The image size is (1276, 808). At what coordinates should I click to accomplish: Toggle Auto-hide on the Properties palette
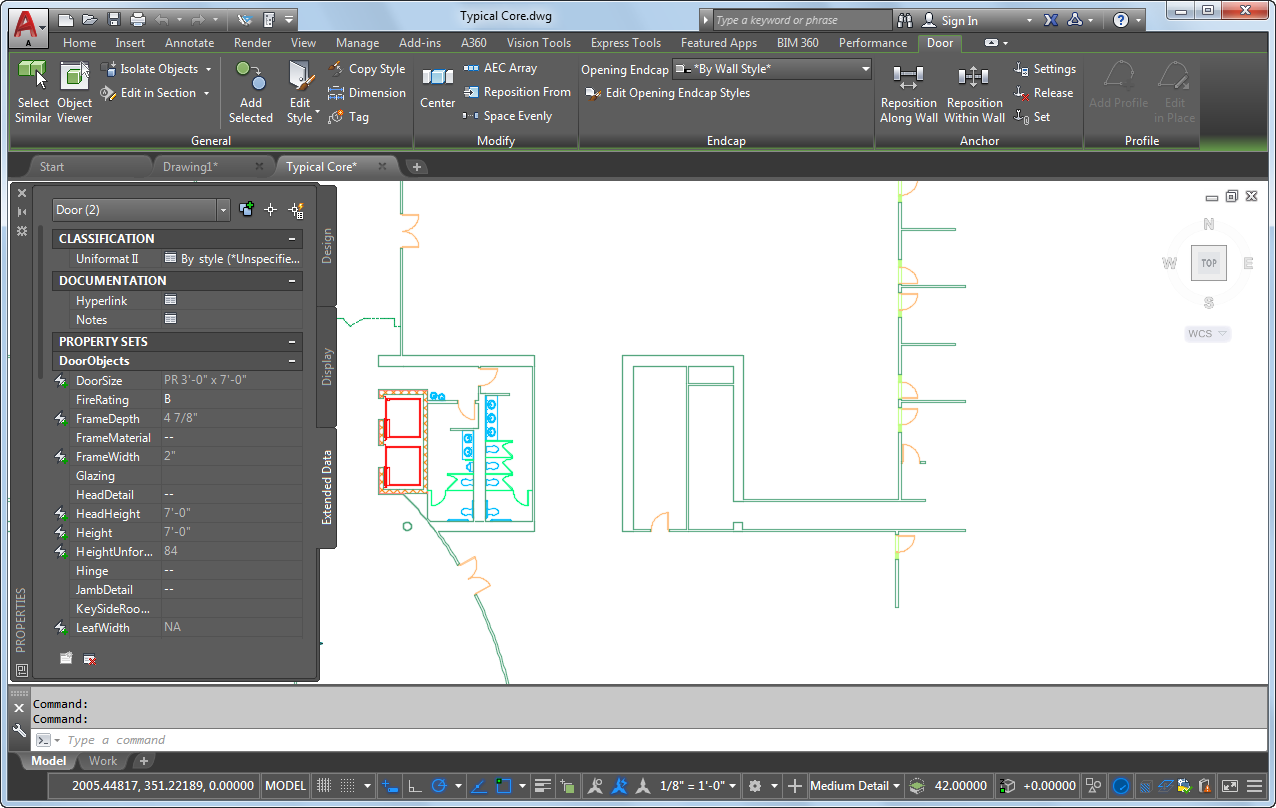point(21,211)
